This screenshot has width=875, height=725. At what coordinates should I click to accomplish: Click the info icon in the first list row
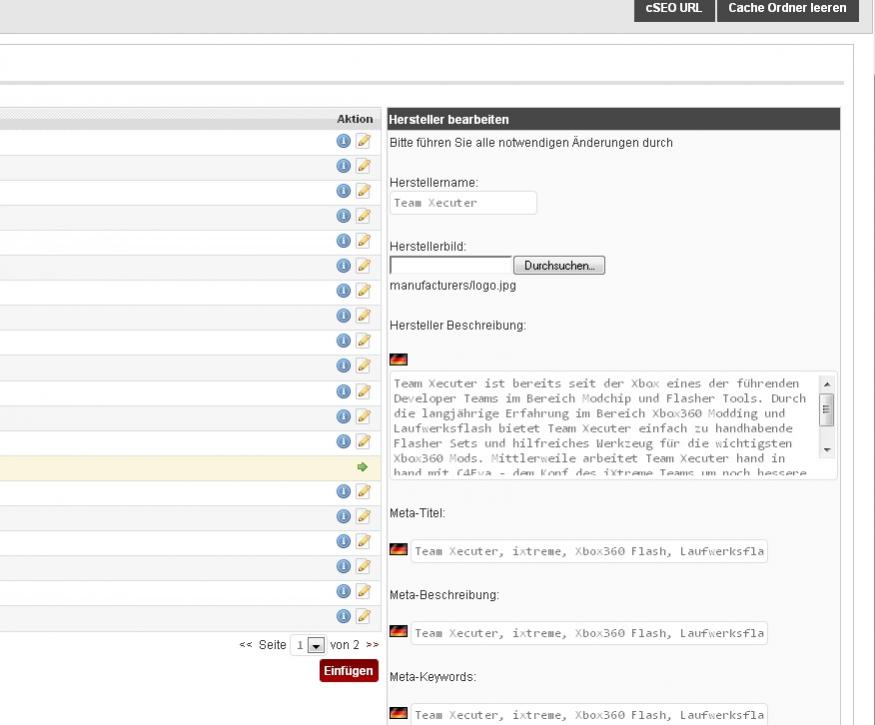(x=343, y=141)
